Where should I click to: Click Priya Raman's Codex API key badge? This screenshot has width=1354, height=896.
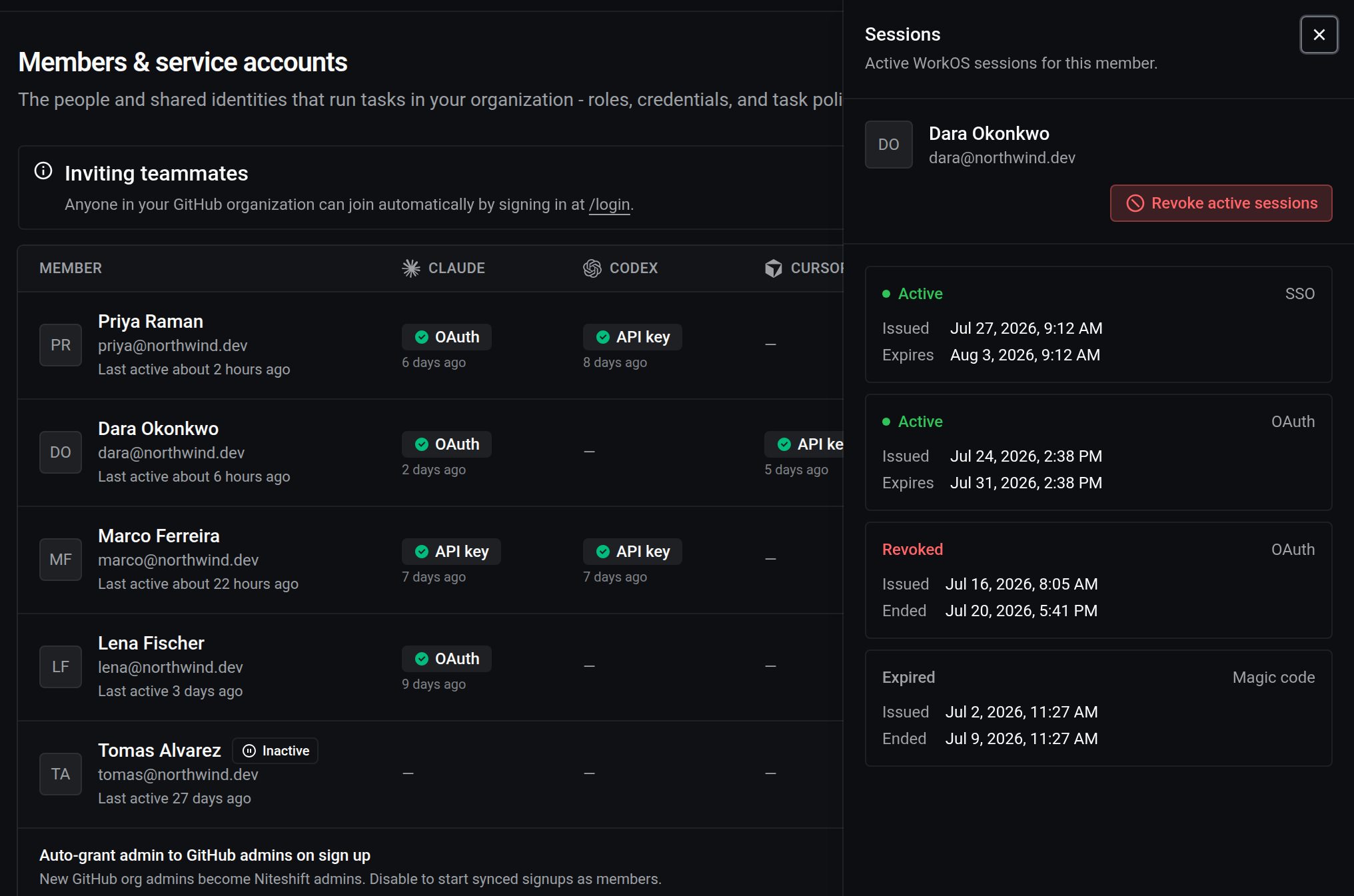632,337
